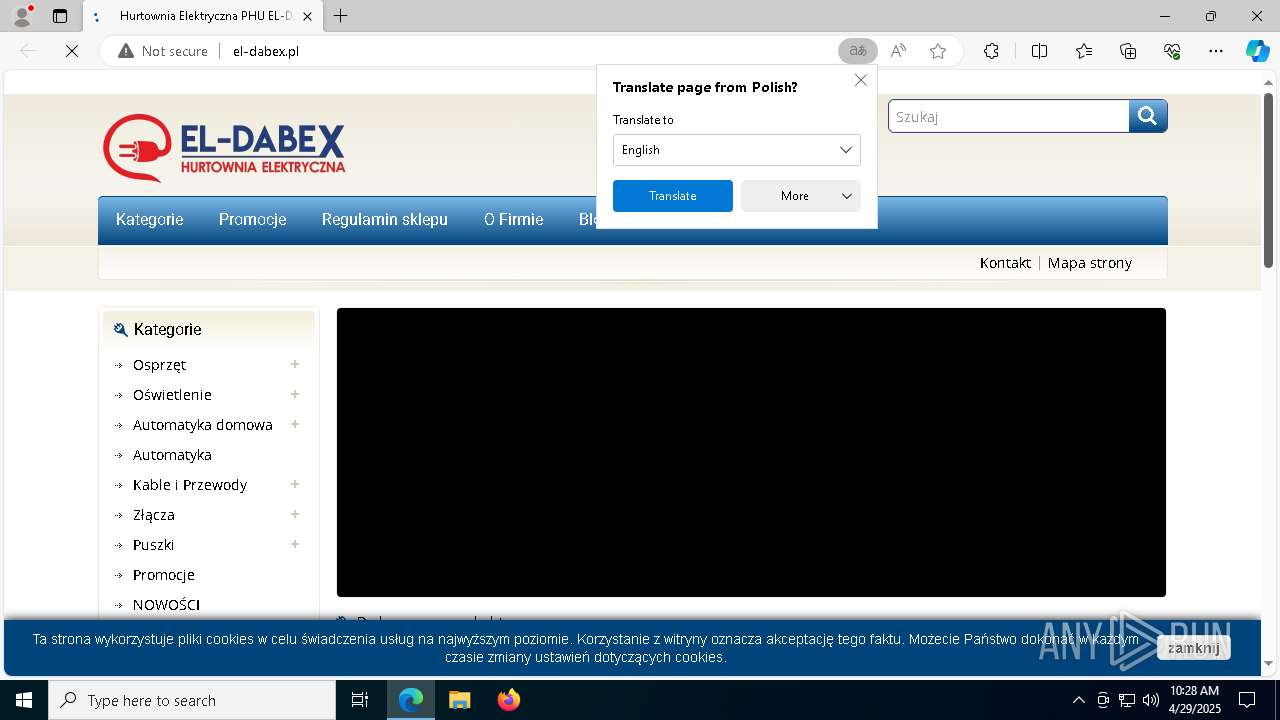Show hidden system tray icons

(x=1078, y=700)
